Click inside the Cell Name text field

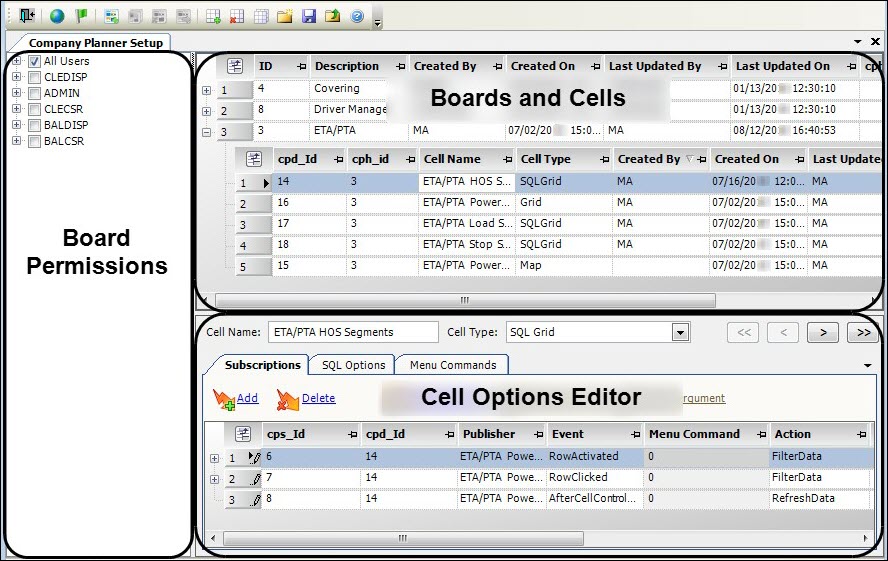352,333
